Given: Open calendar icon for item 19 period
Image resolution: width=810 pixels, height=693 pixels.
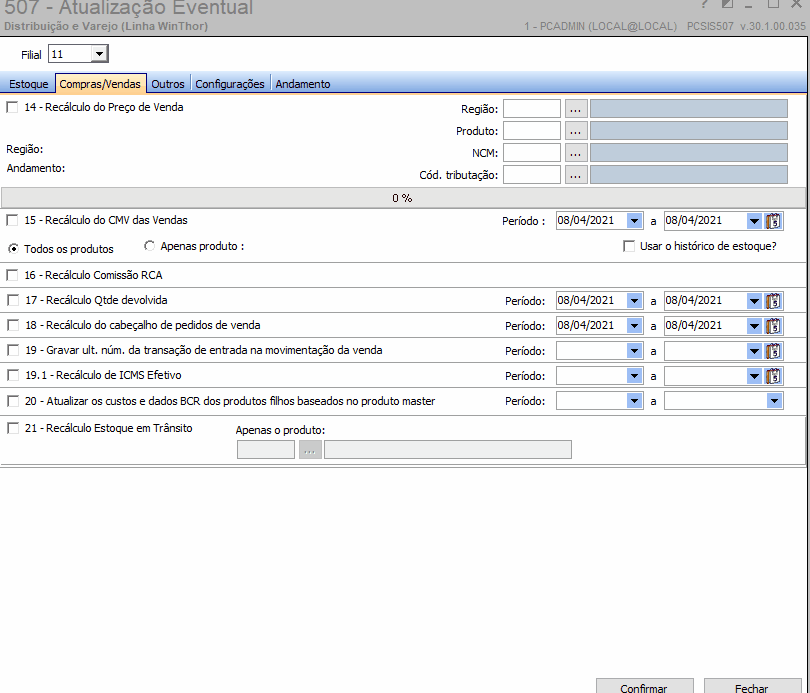Looking at the screenshot, I should click(773, 351).
